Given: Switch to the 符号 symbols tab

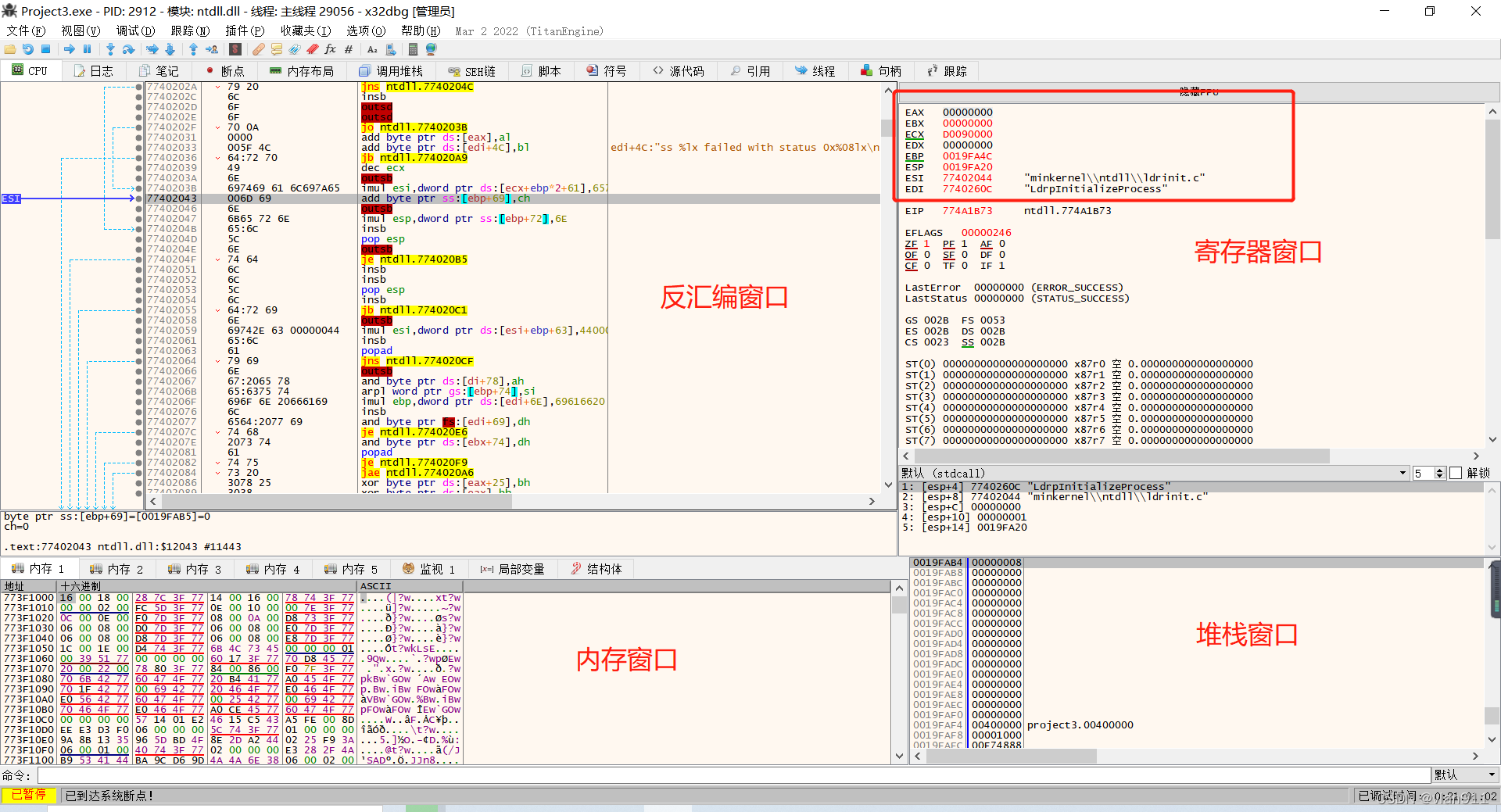Looking at the screenshot, I should (607, 70).
